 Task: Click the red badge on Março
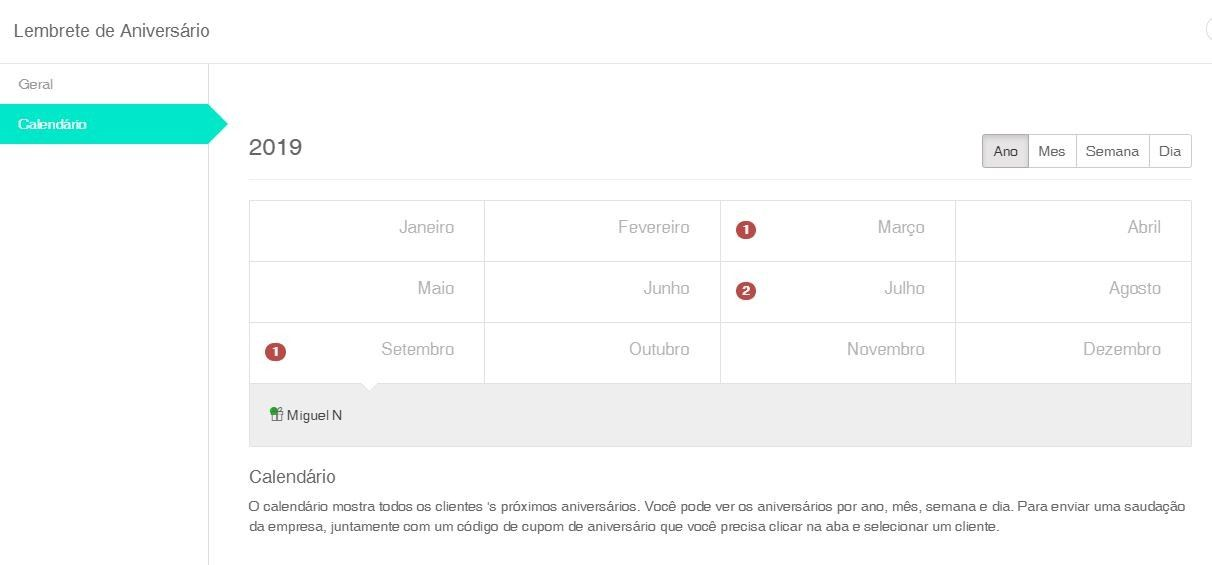(x=746, y=230)
